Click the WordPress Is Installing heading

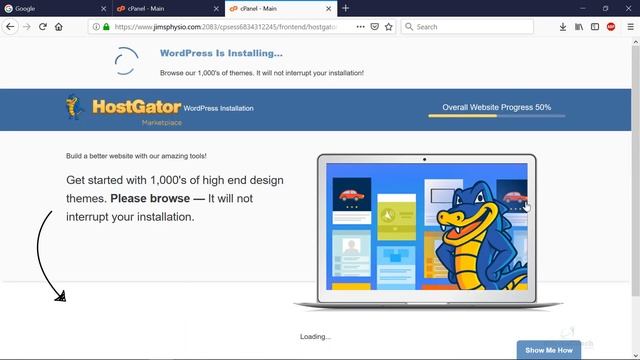(221, 53)
